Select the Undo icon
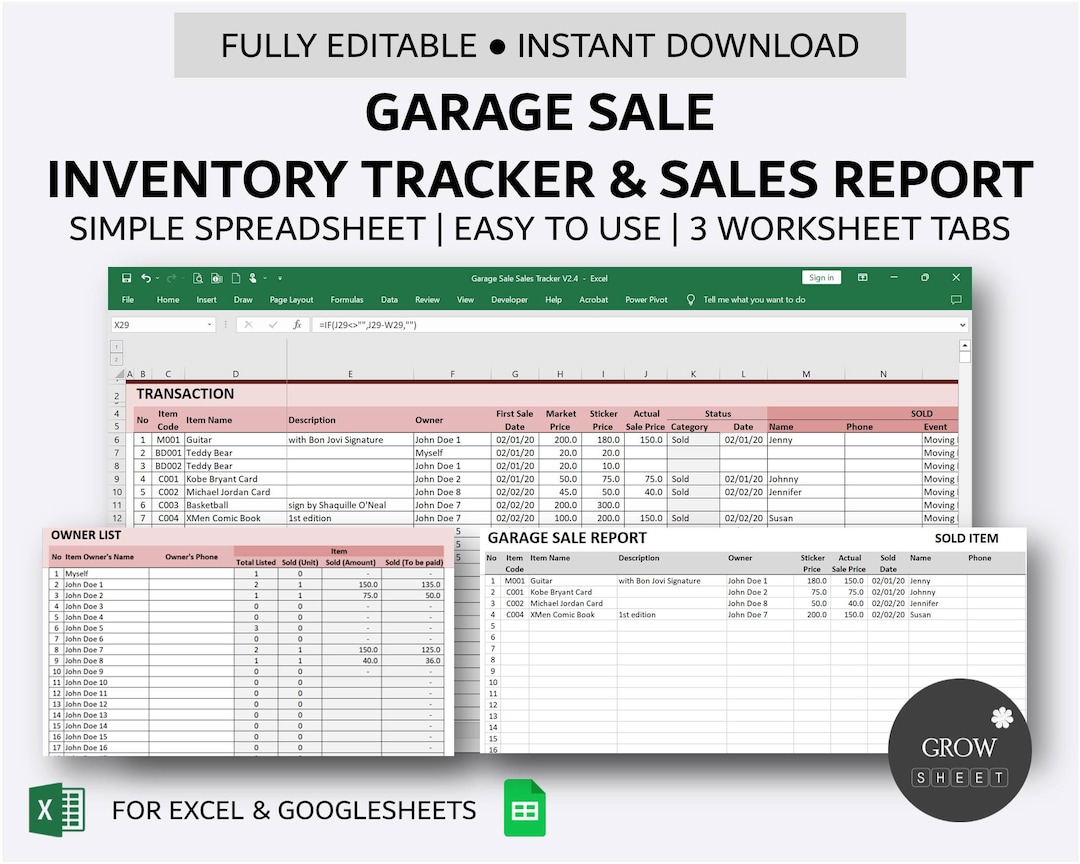This screenshot has height=864, width=1080. pos(145,278)
